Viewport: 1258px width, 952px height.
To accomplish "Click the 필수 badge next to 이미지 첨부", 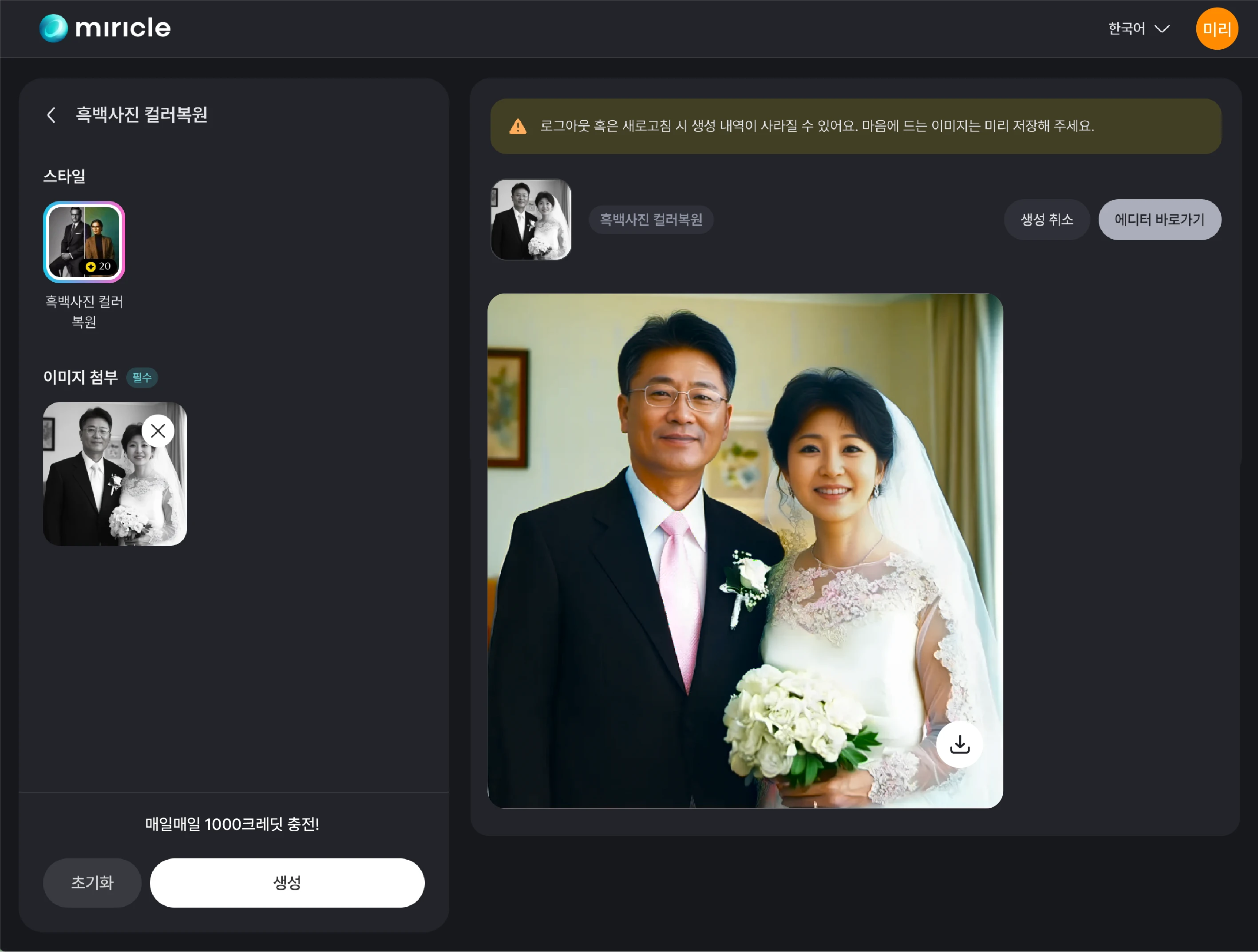I will [x=142, y=378].
